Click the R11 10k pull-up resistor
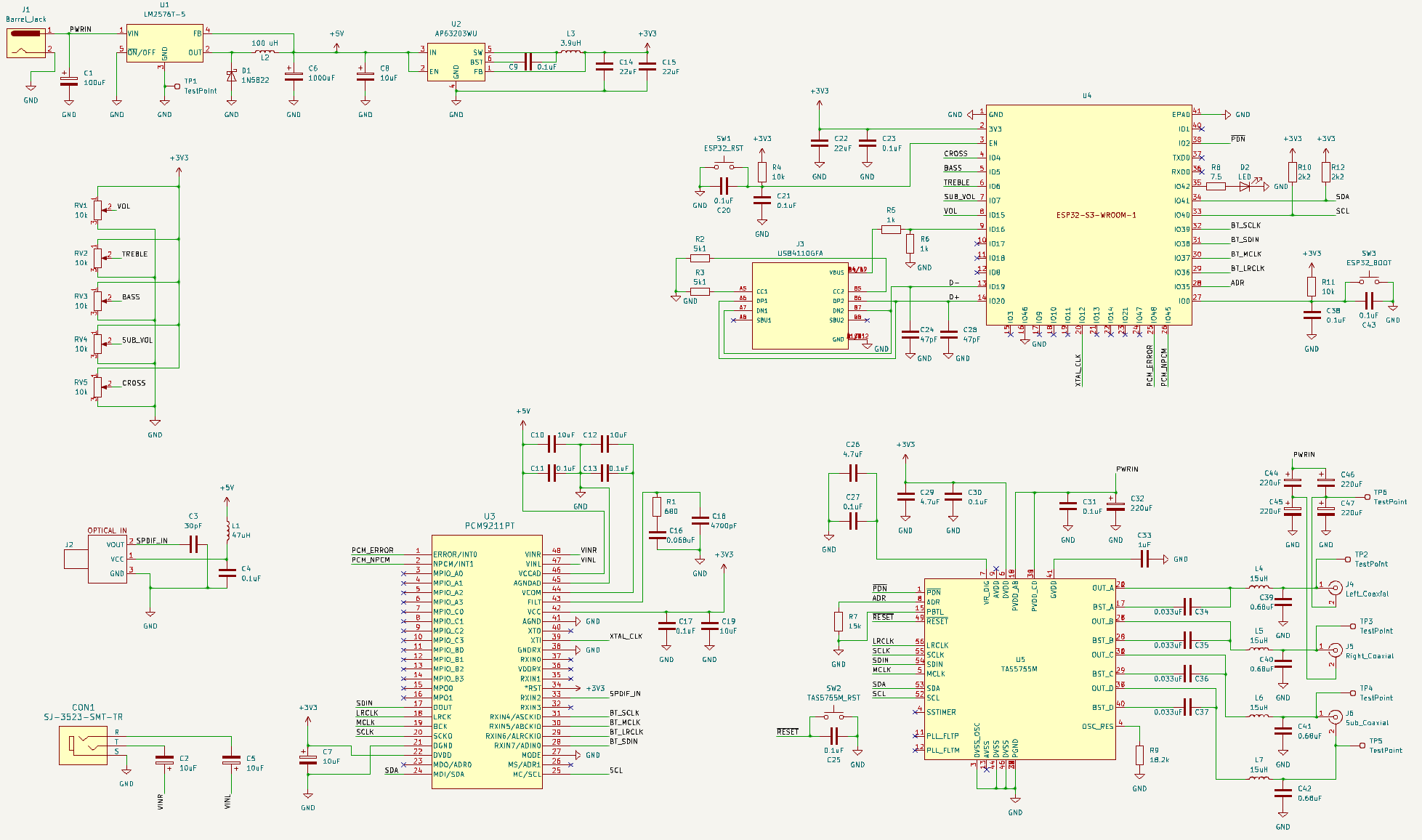Viewport: 1422px width, 840px height. coord(1312,286)
